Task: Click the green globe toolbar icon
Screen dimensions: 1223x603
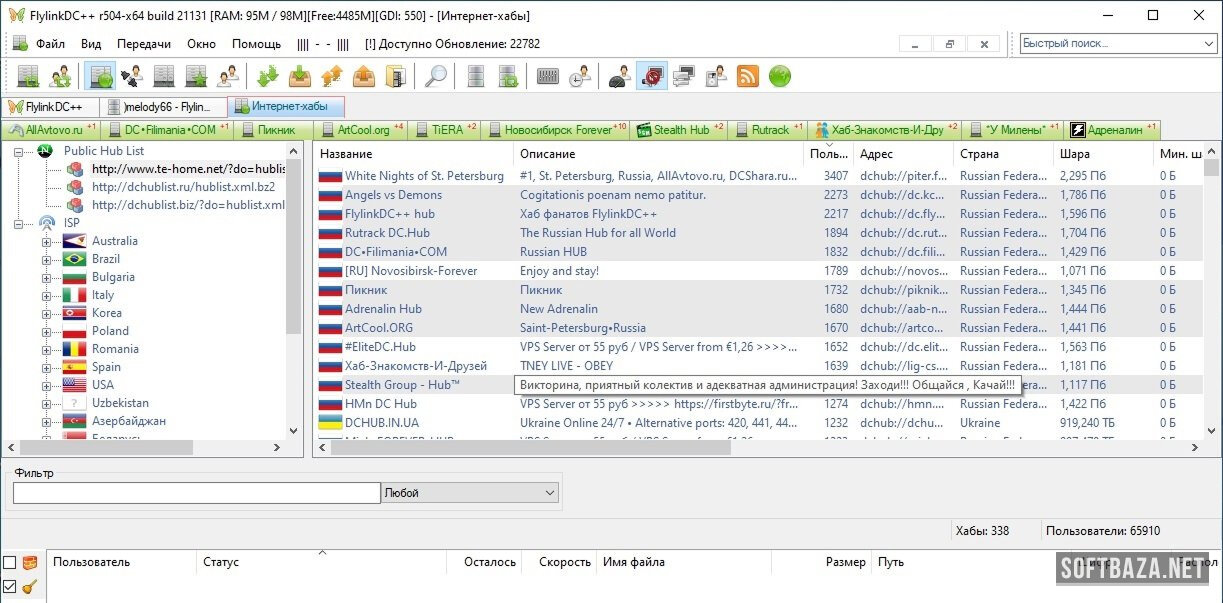Action: click(x=780, y=76)
